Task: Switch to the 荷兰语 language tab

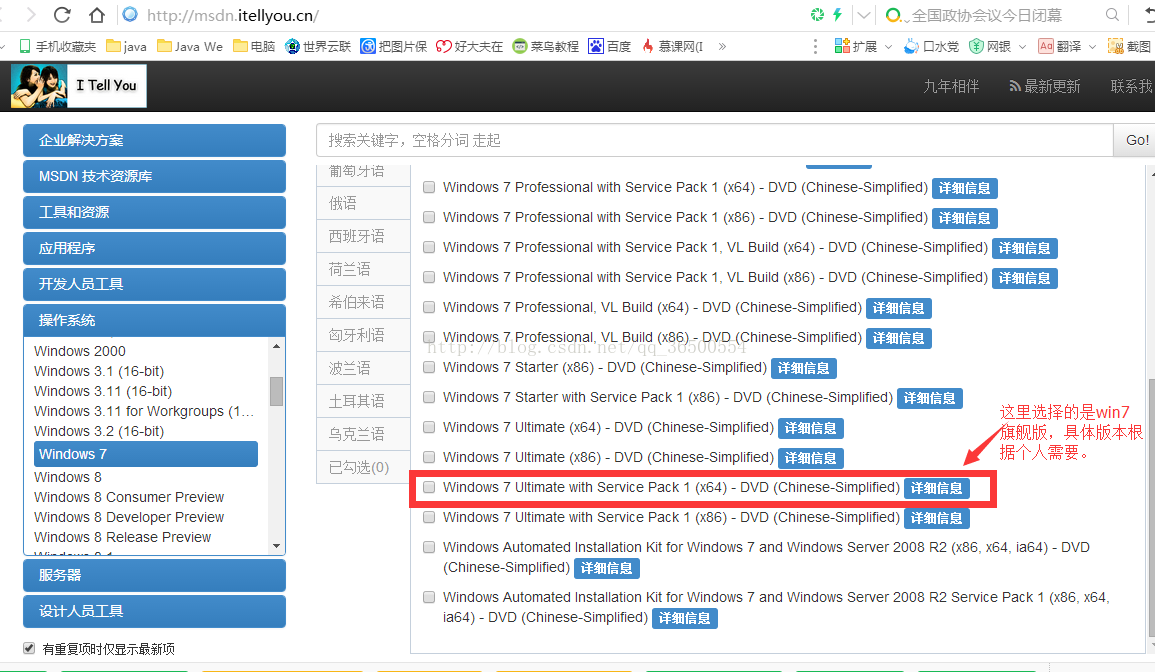Action: [363, 269]
